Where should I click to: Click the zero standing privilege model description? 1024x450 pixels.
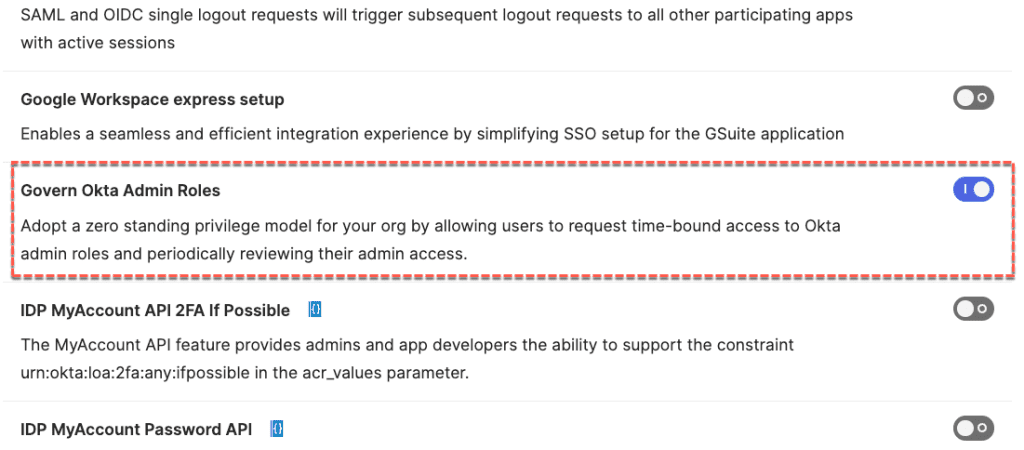pos(430,226)
